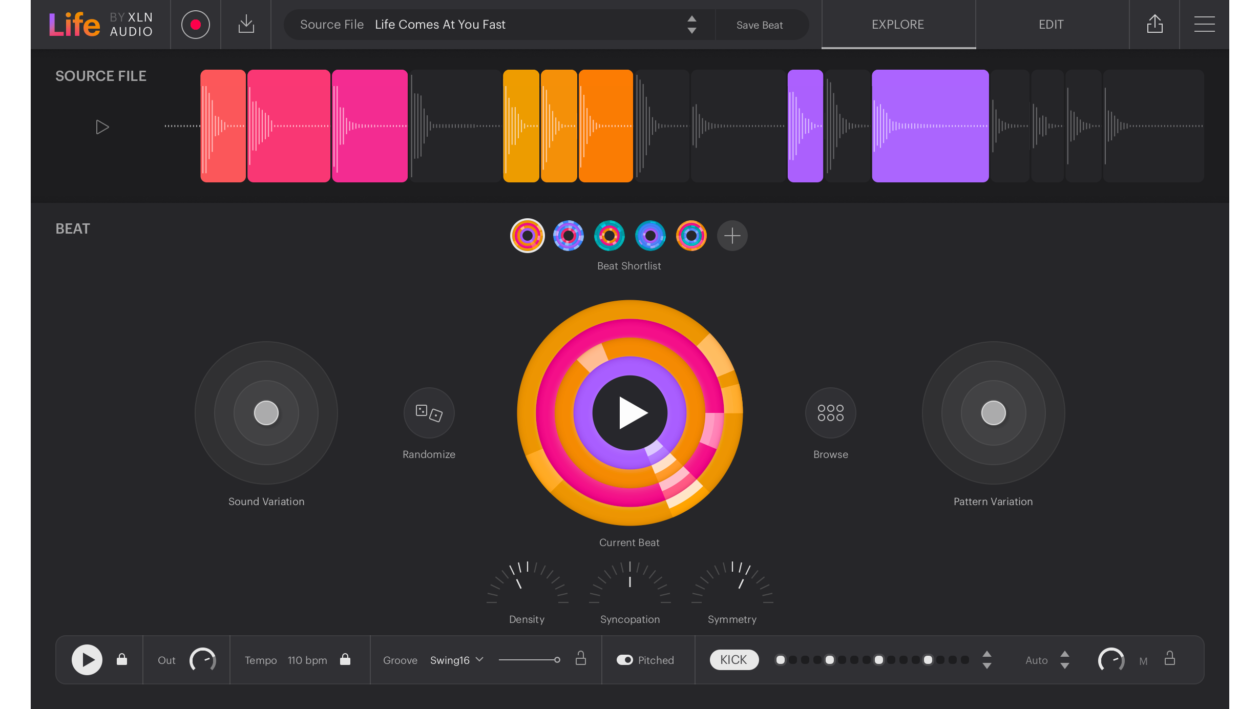Open the Swing16 groove dropdown
This screenshot has height=709, width=1260.
(457, 660)
